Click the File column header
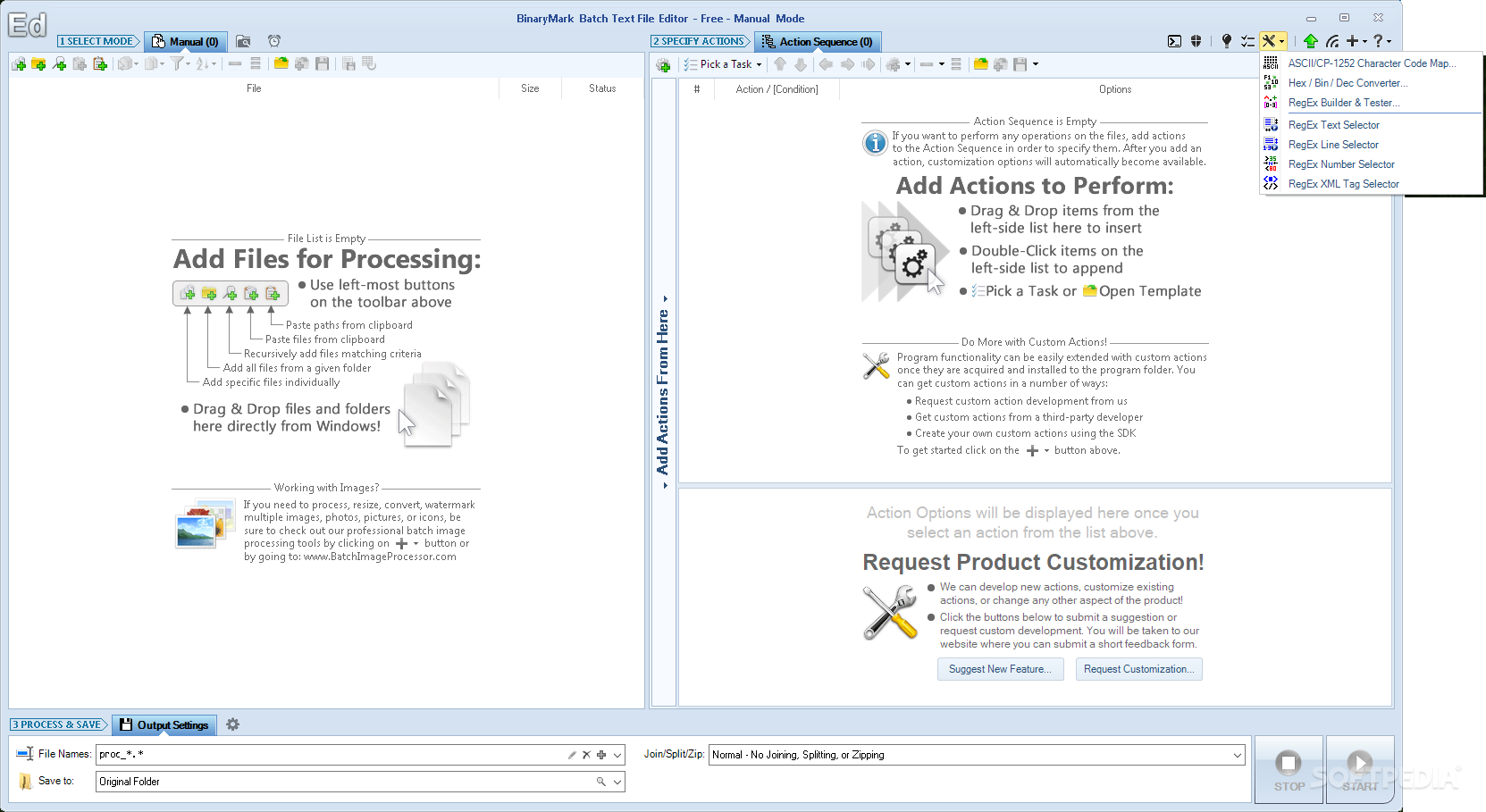The height and width of the screenshot is (812, 1486). [x=254, y=88]
